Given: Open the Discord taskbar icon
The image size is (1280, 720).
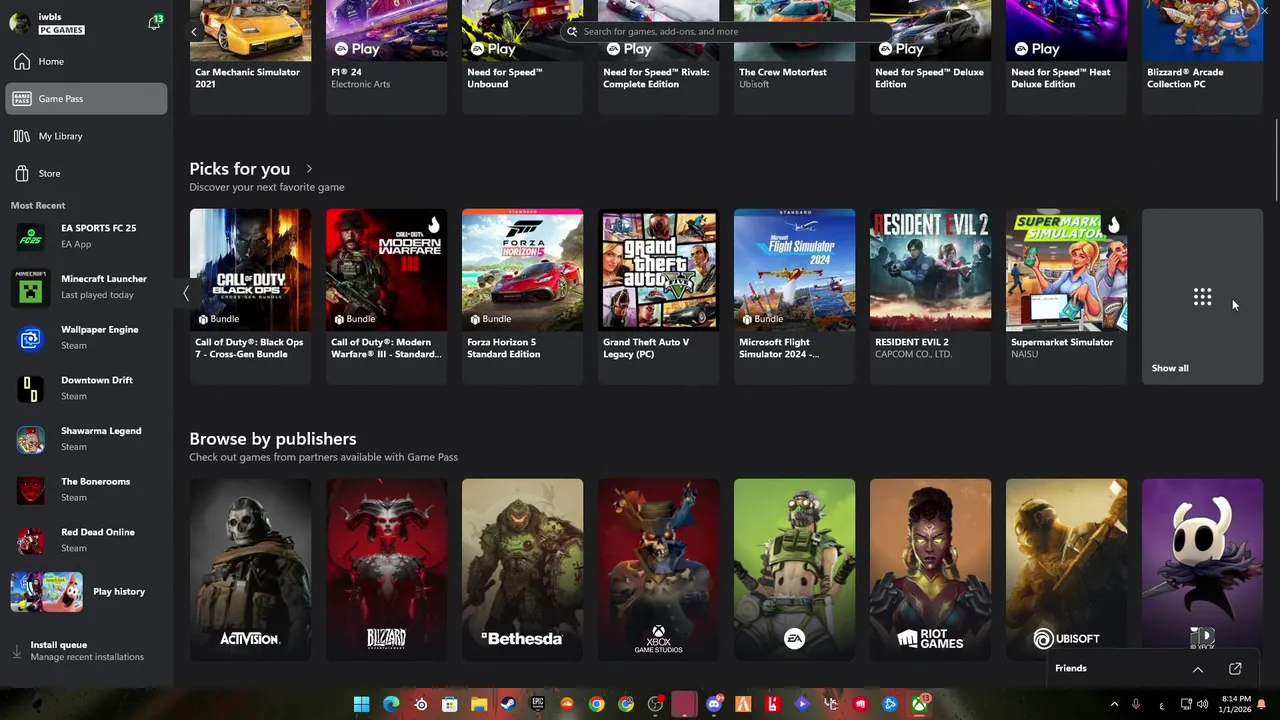Looking at the screenshot, I should click(714, 704).
